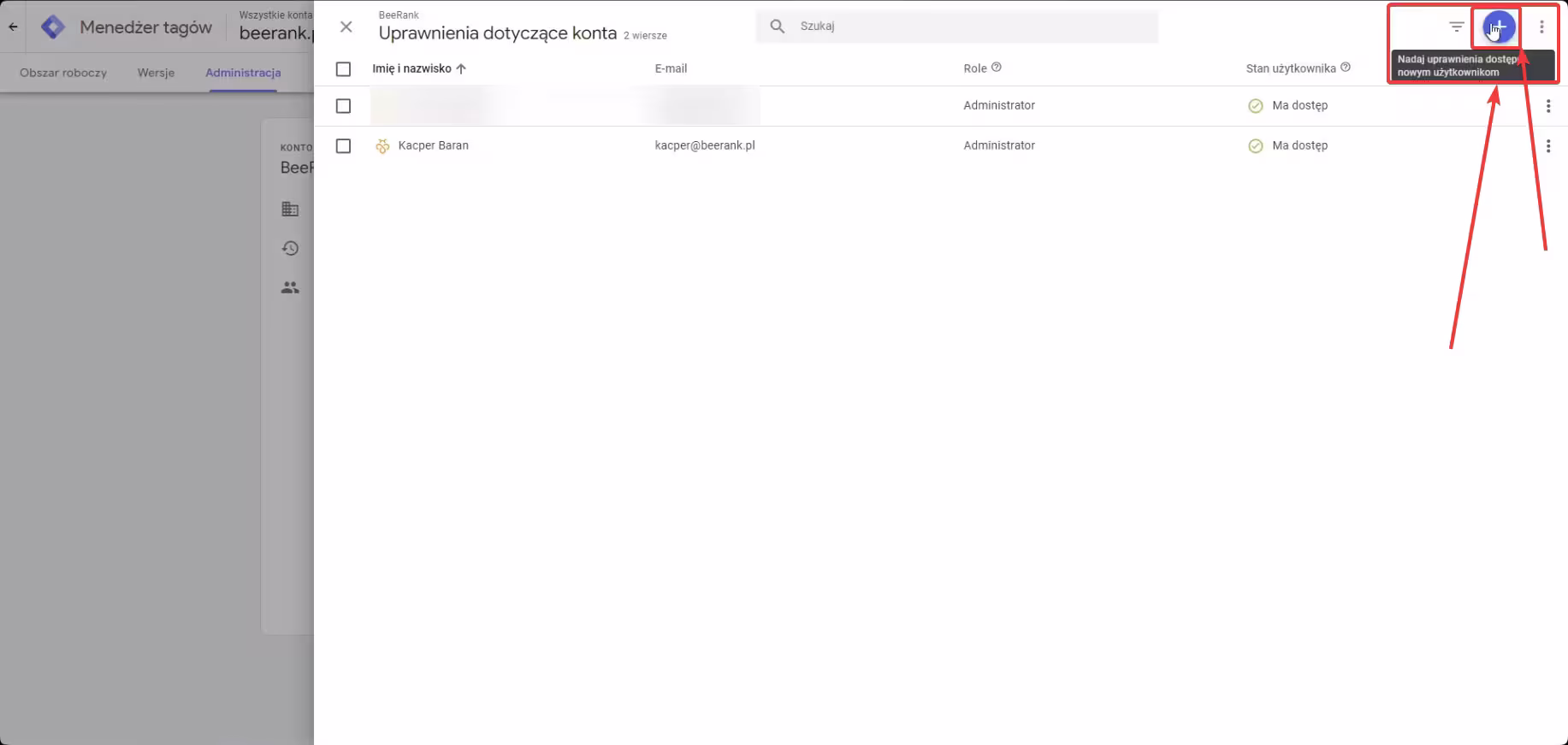1568x745 pixels.
Task: Select the checkbox for the first user row
Action: [343, 106]
